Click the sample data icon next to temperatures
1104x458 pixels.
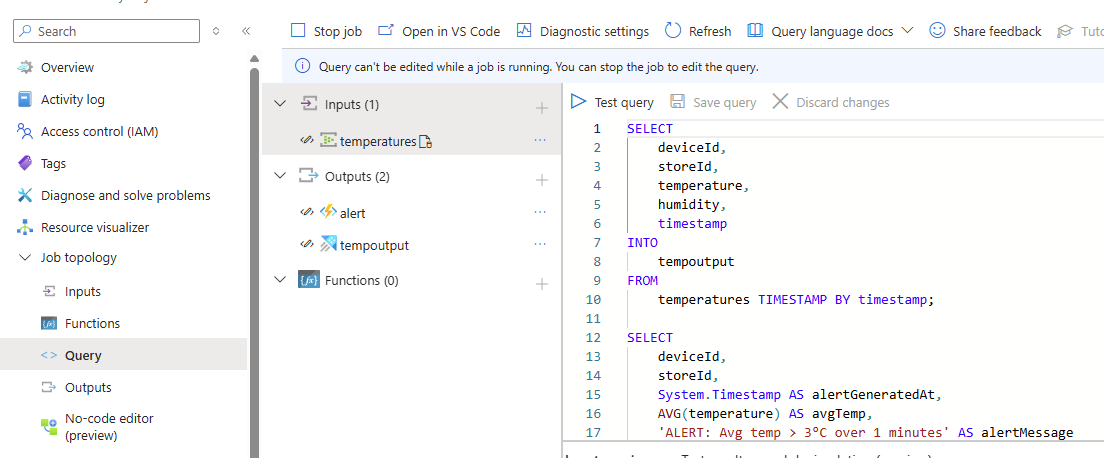click(425, 142)
